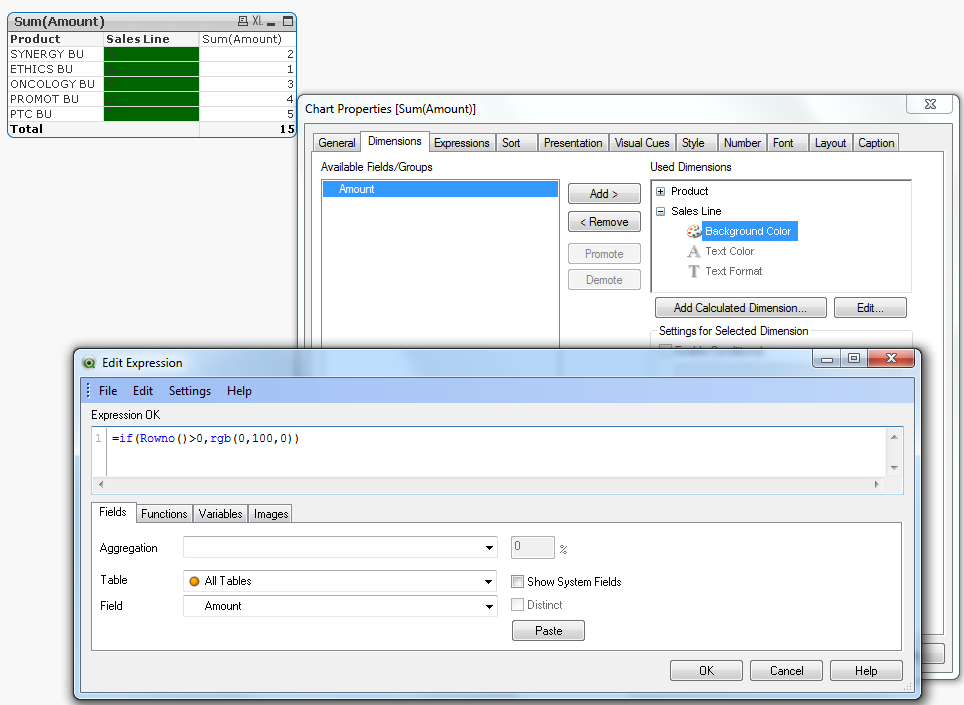This screenshot has height=705, width=964.
Task: Click the Add Calculated Dimension button
Action: click(740, 308)
